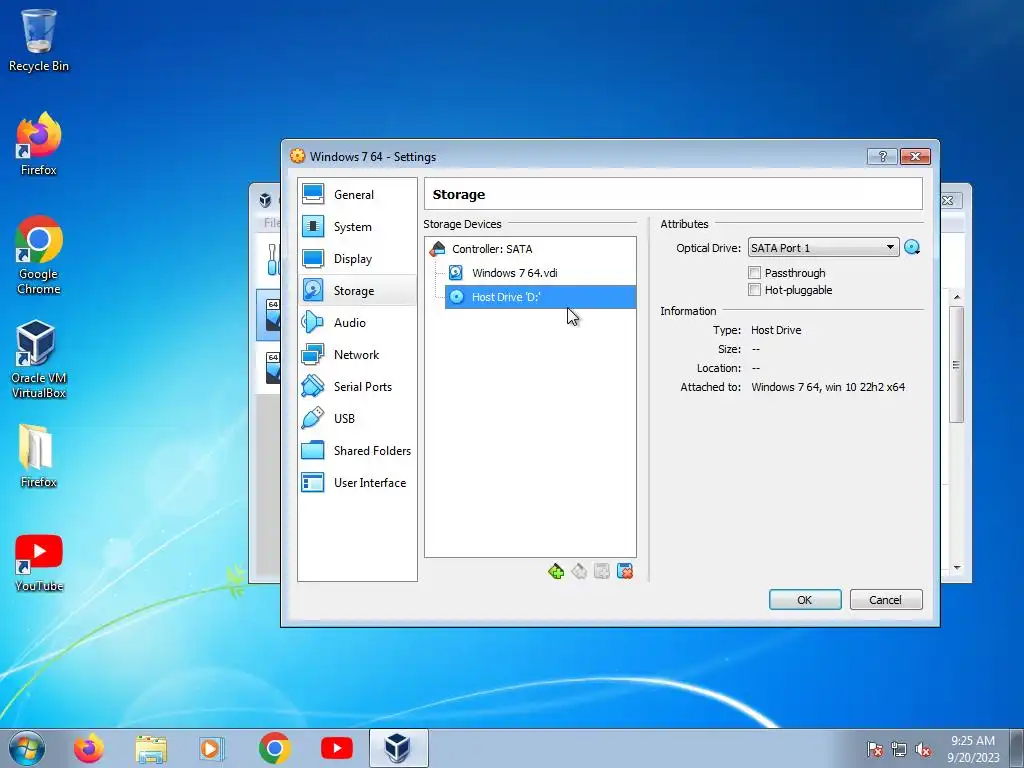Select the Firefox shortcut on desktop
The height and width of the screenshot is (768, 1024).
(39, 144)
